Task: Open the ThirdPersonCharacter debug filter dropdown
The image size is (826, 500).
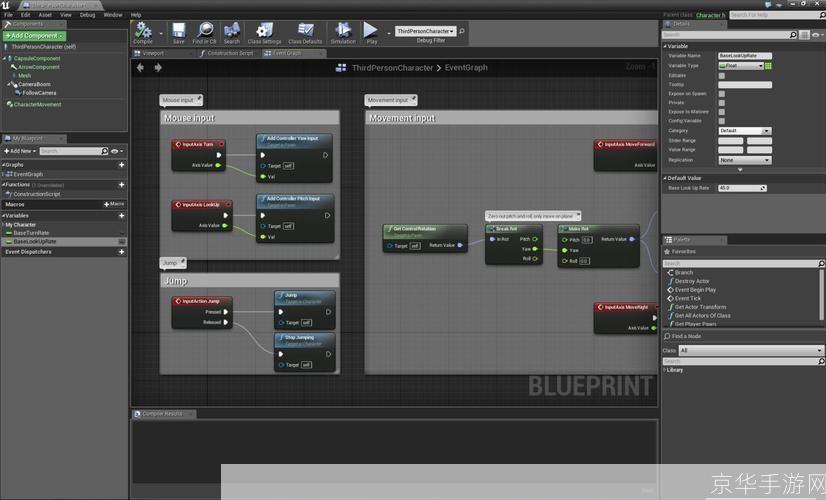Action: 426,31
